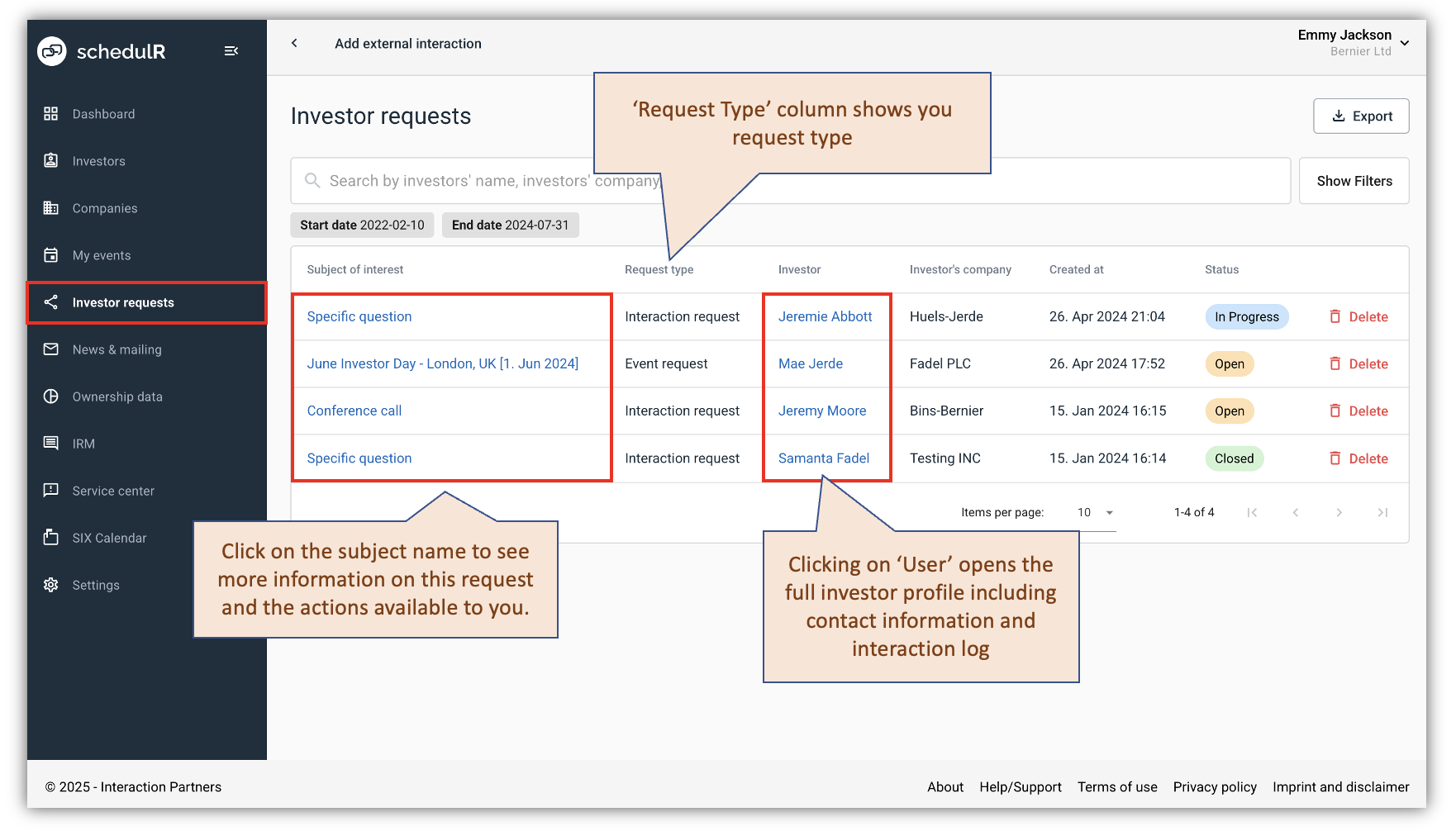Viewport: 1456px width, 831px height.
Task: Open Service center with the feedback icon
Action: (51, 491)
